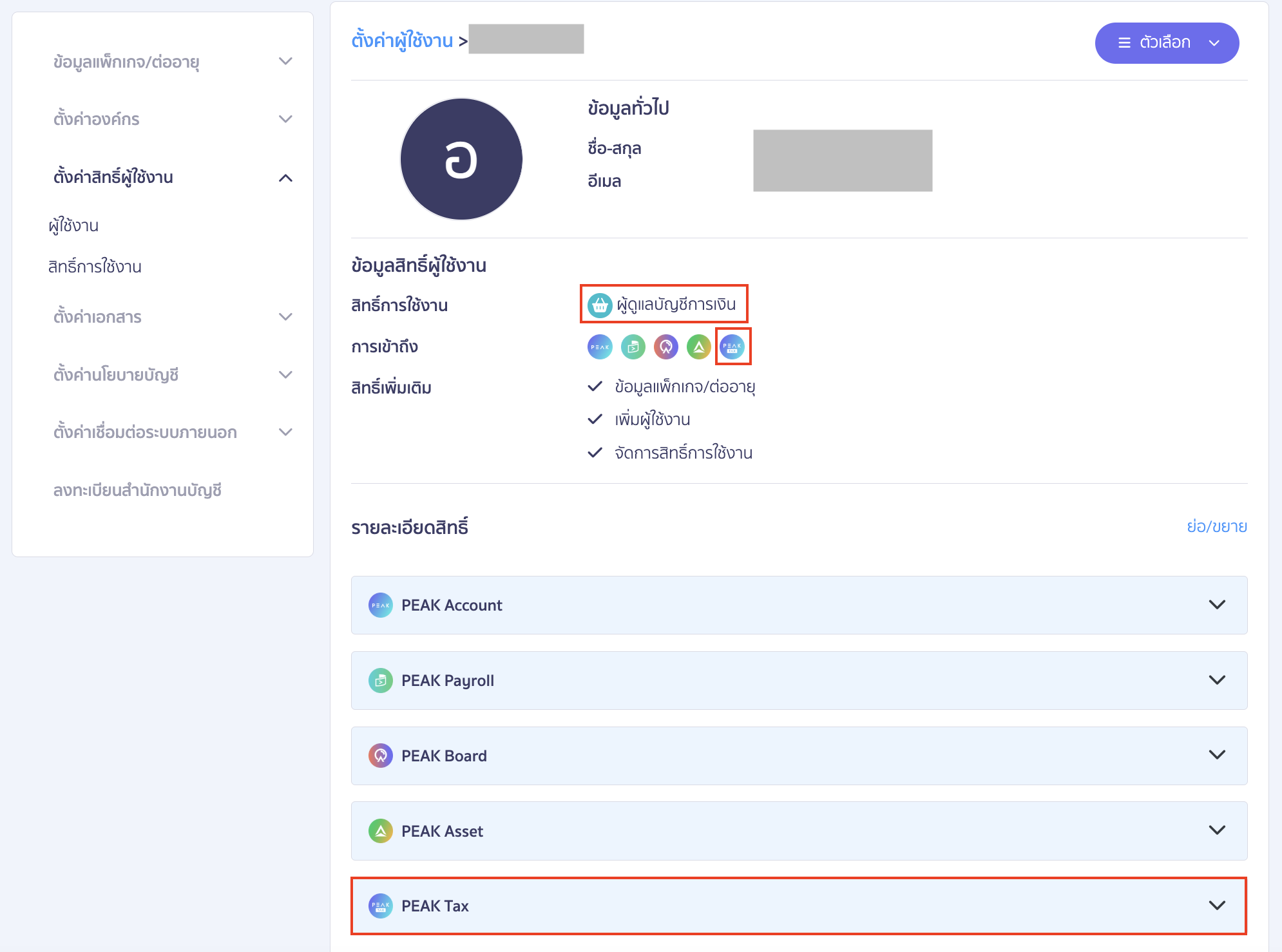Click the PEAK Account access icon
The height and width of the screenshot is (952, 1282).
click(x=600, y=347)
